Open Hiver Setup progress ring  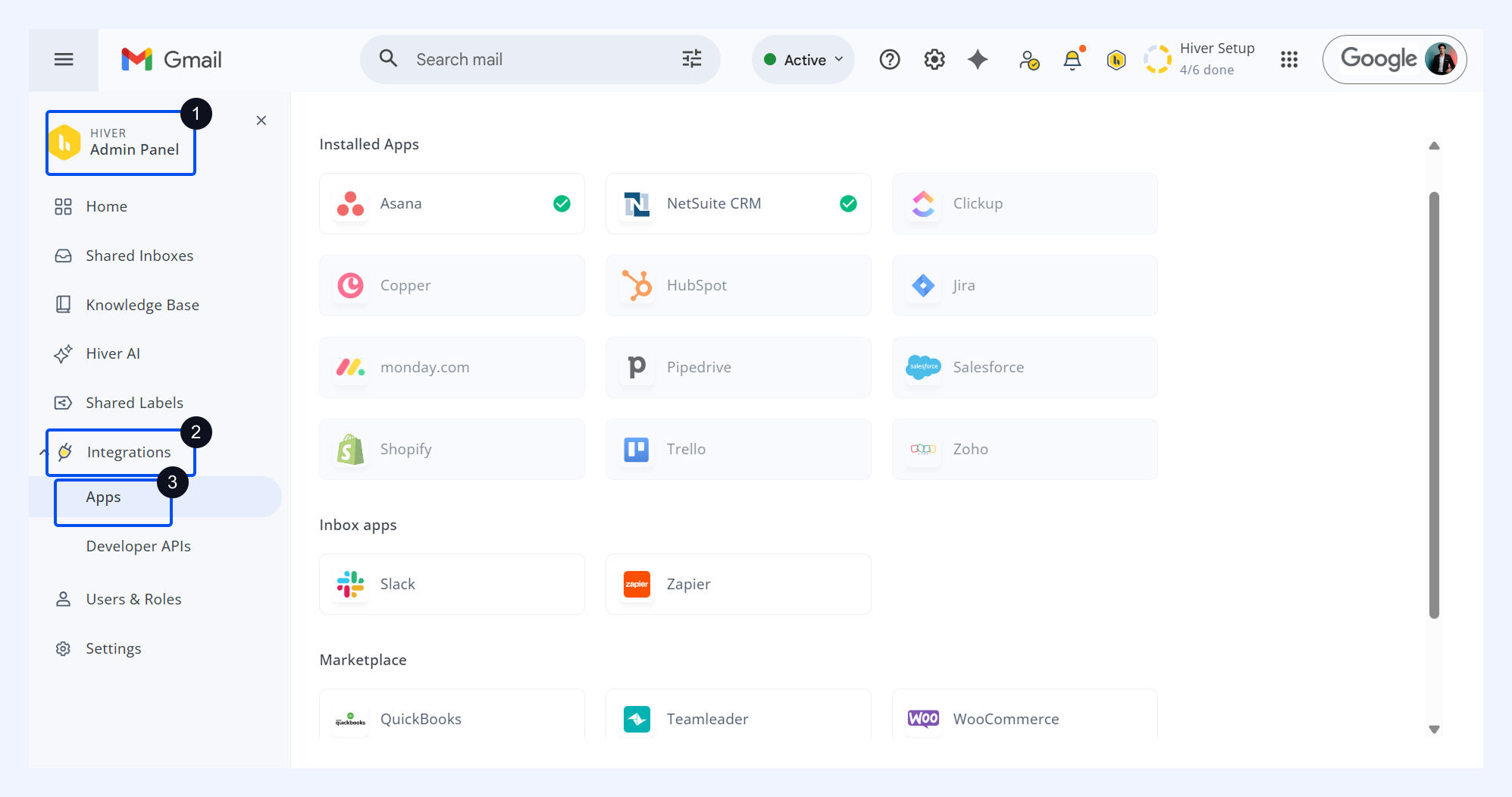(x=1158, y=59)
